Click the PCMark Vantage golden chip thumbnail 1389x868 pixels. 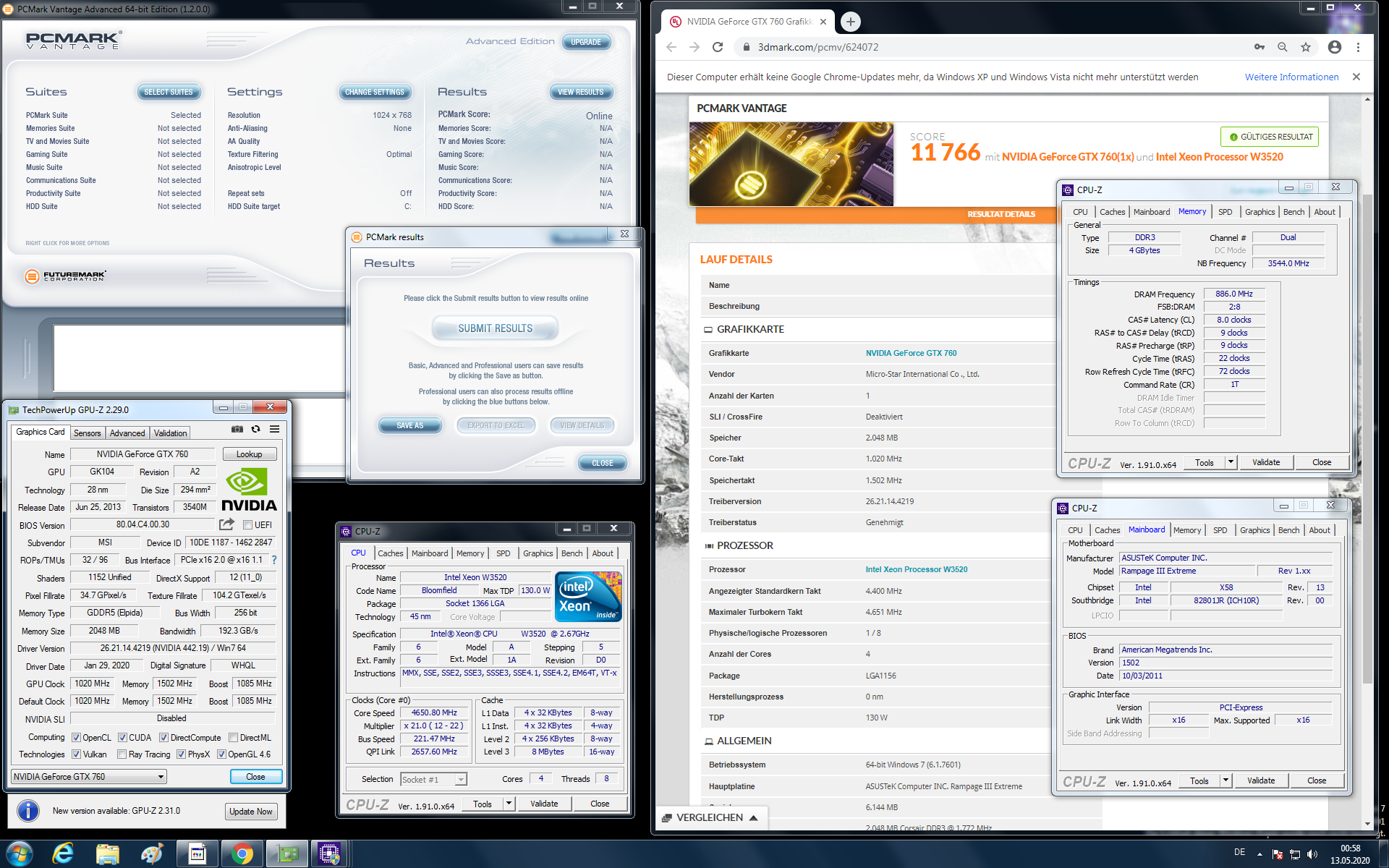[x=791, y=164]
